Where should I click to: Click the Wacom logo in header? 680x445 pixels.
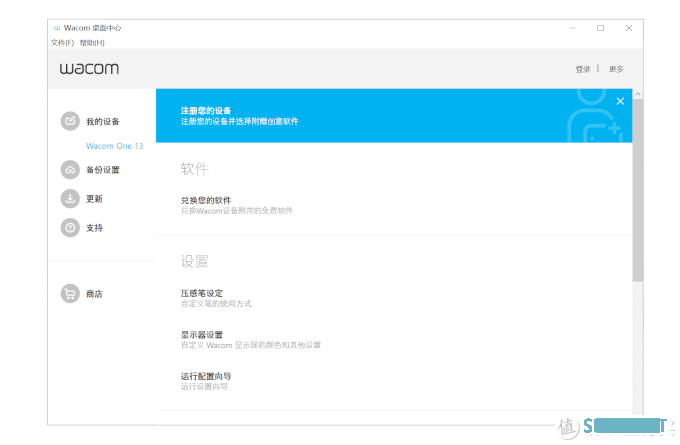[89, 69]
